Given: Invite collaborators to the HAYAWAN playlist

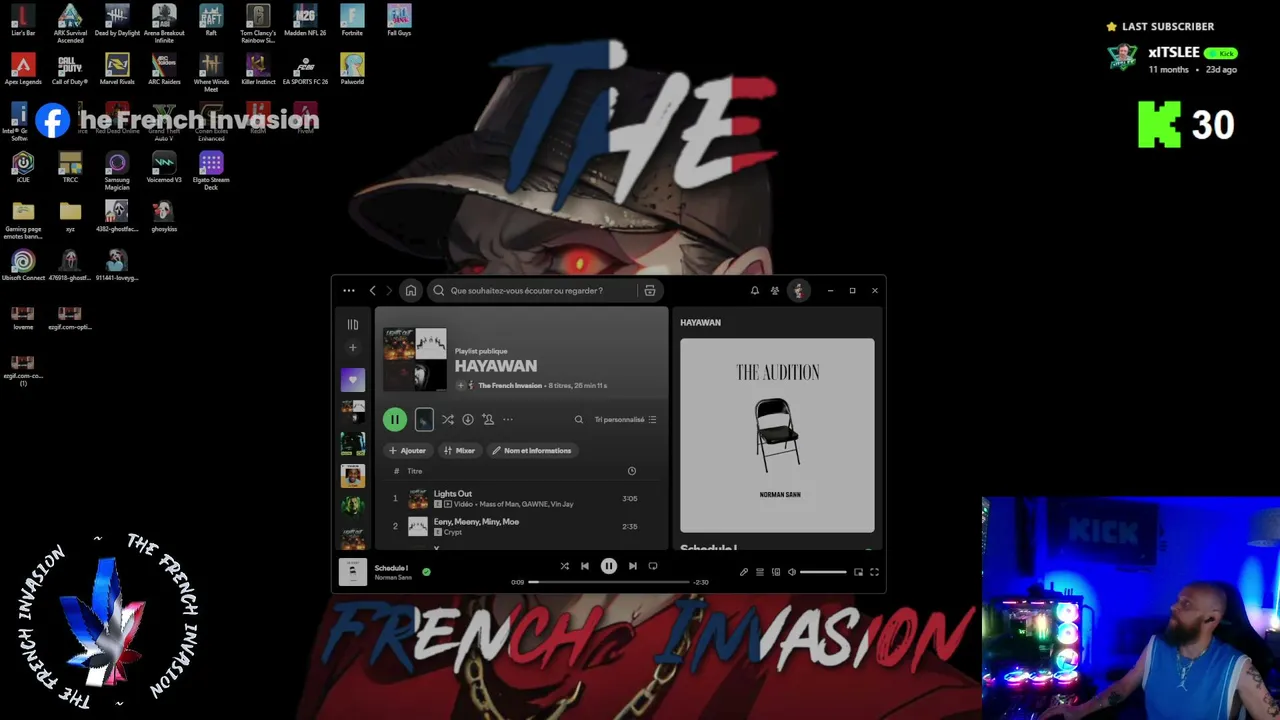Looking at the screenshot, I should (488, 420).
